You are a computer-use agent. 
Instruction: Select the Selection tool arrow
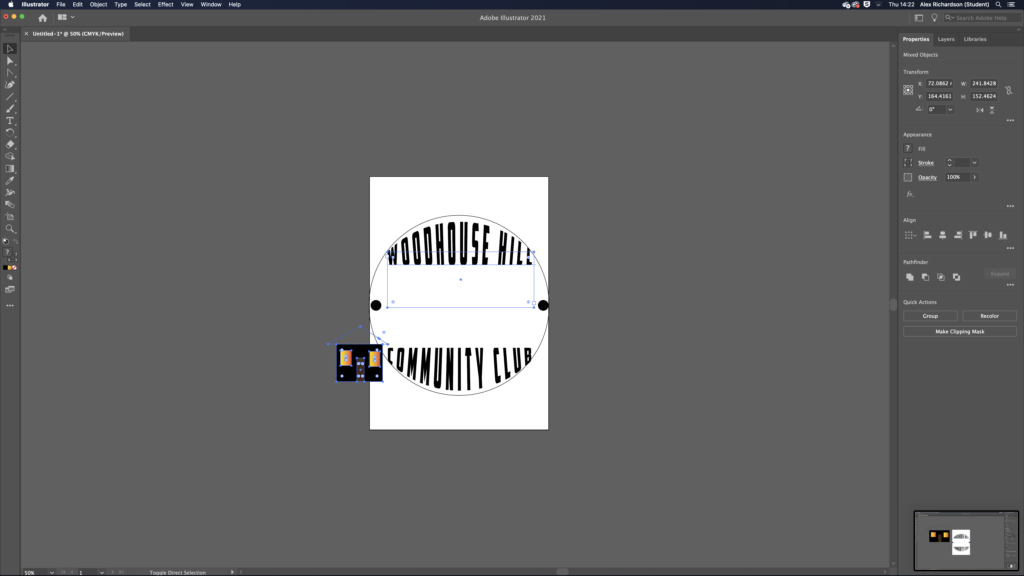(x=10, y=49)
